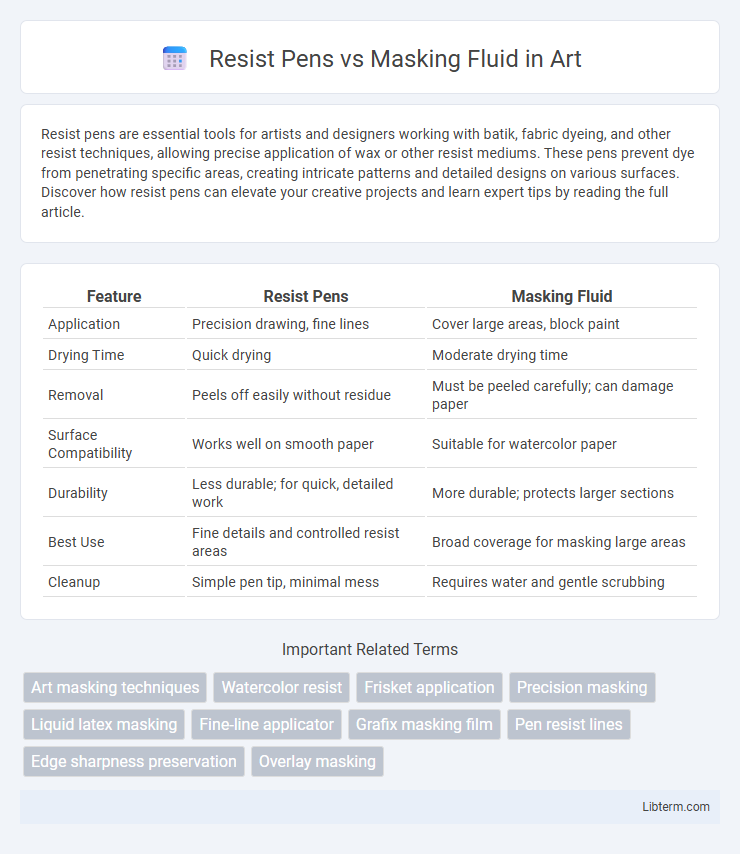
Task: Open the Fine-line applicator tag
Action: point(266,724)
